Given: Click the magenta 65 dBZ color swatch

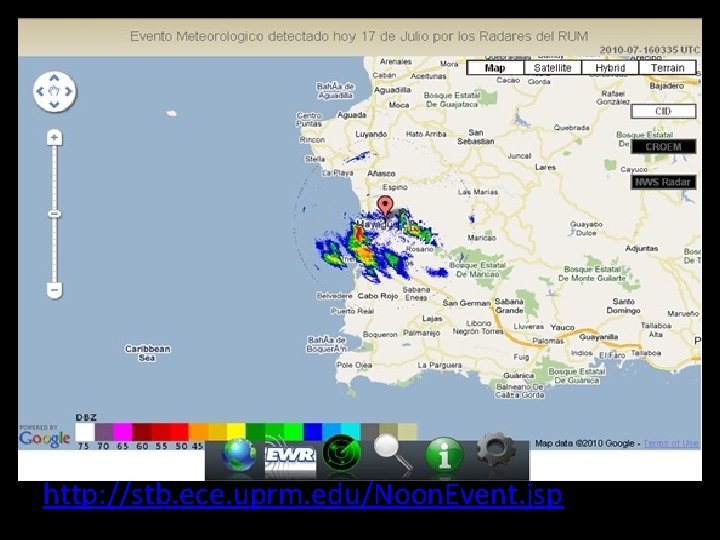Looking at the screenshot, I should pyautogui.click(x=123, y=432).
